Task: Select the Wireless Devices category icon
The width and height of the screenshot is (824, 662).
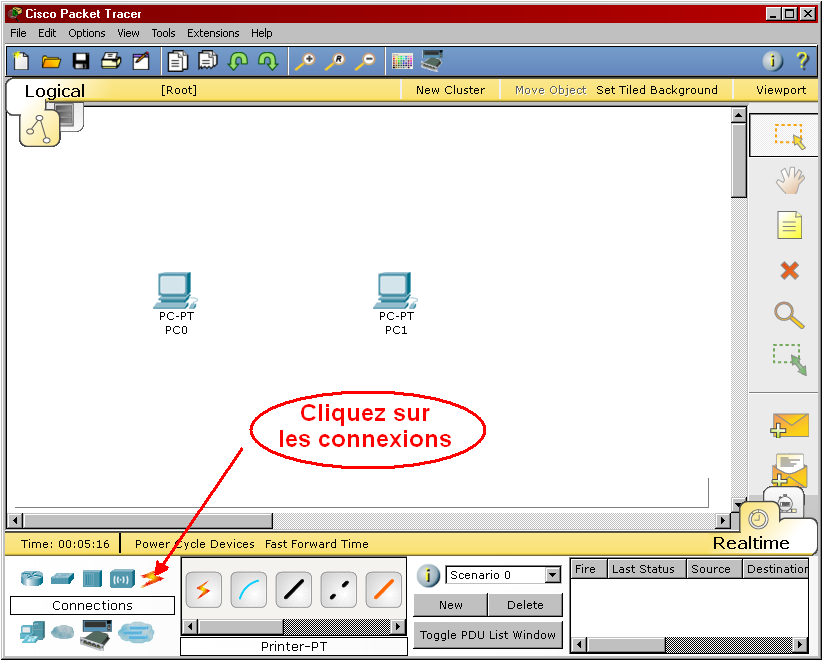Action: (122, 578)
